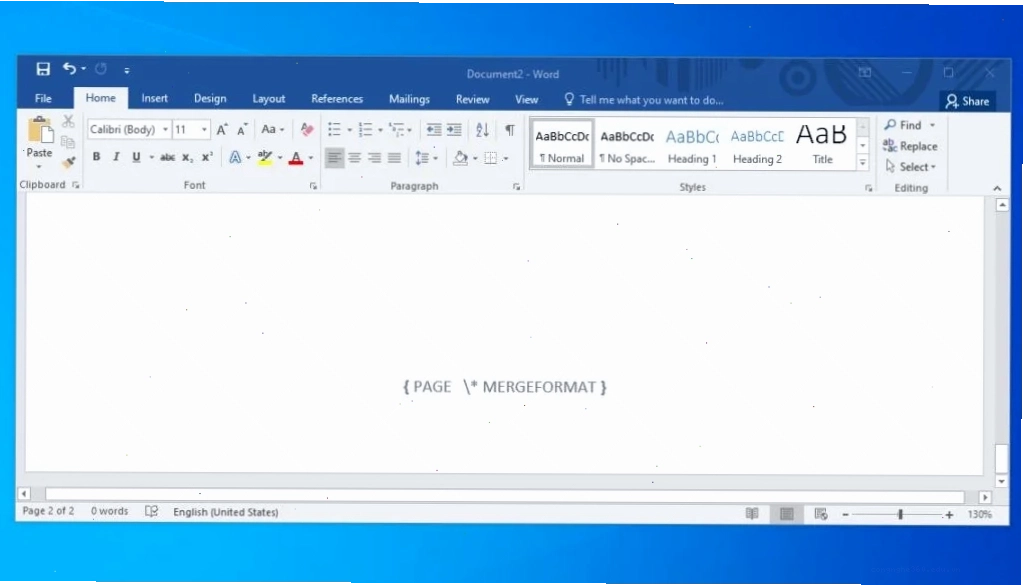Viewport: 1023px width, 586px height.
Task: Toggle Show/Hide paragraph marks
Action: (x=510, y=129)
